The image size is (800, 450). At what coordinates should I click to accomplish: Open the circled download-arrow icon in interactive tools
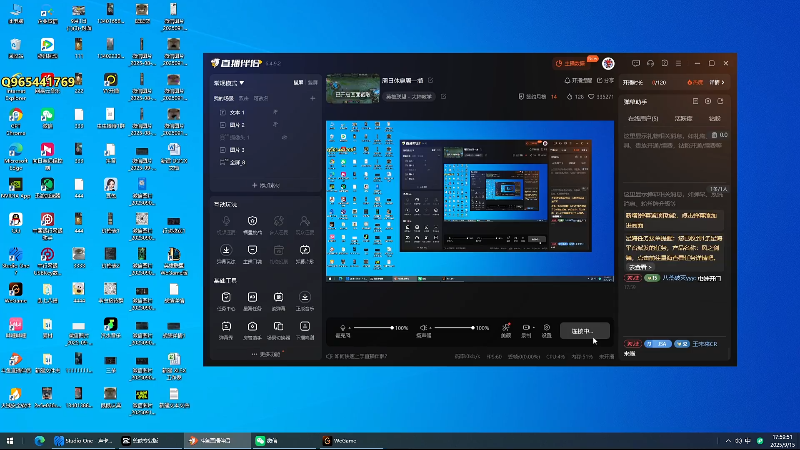(x=226, y=250)
